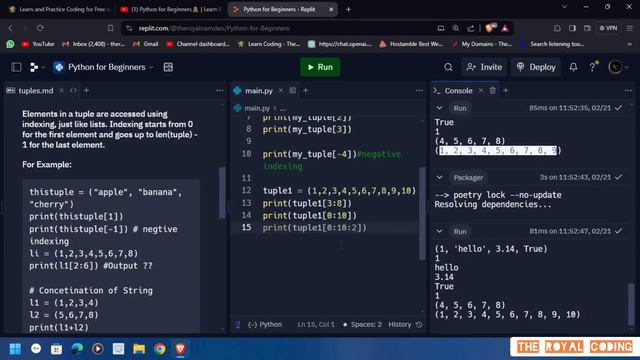Viewport: 640px width, 360px height.
Task: Click the main.py editor vertical scrollbar
Action: [x=422, y=213]
